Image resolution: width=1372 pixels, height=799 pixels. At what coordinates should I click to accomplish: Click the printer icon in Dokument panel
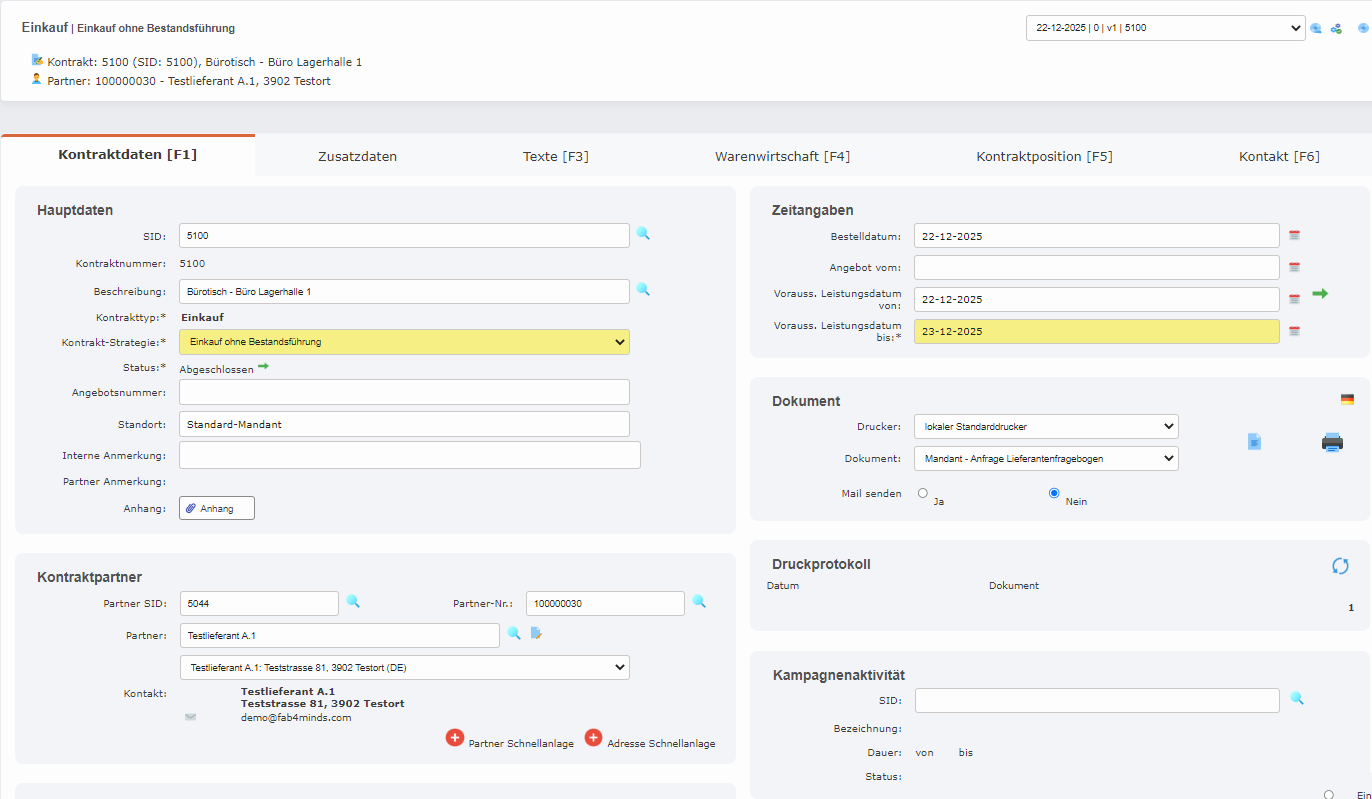point(1332,442)
